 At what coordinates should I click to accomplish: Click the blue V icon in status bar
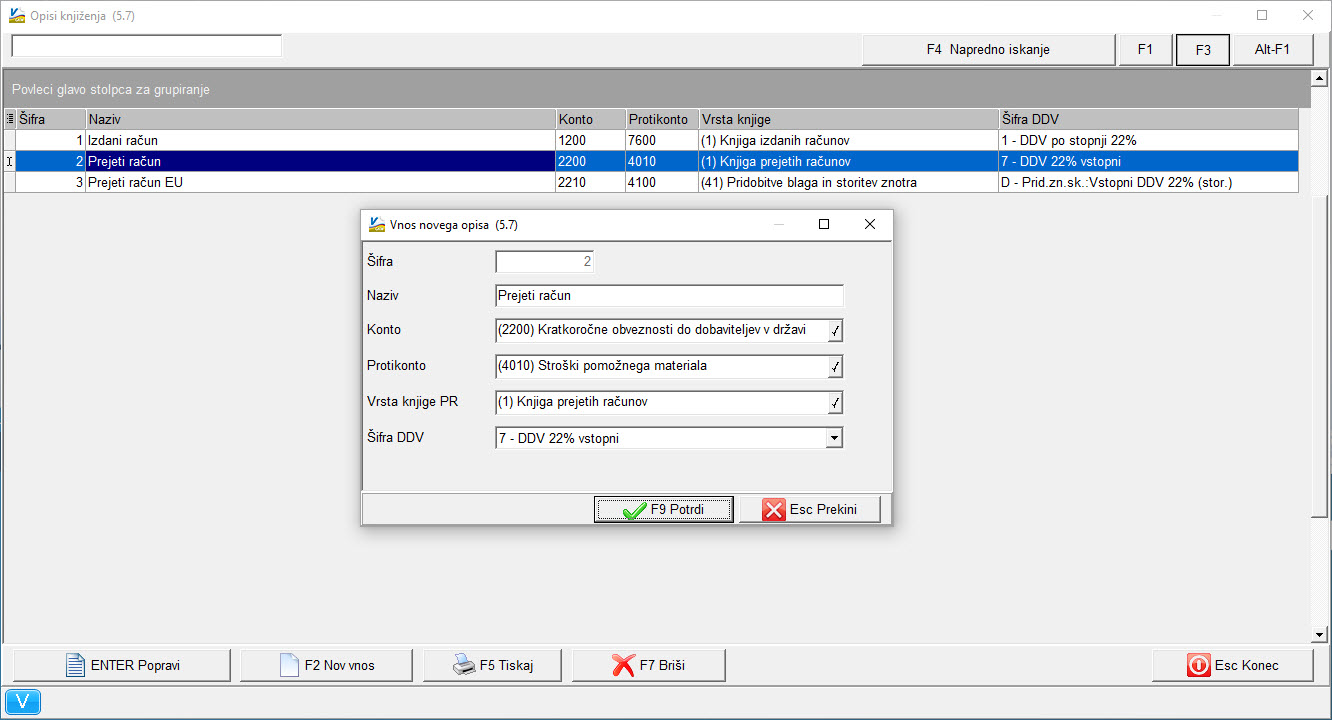pyautogui.click(x=23, y=703)
